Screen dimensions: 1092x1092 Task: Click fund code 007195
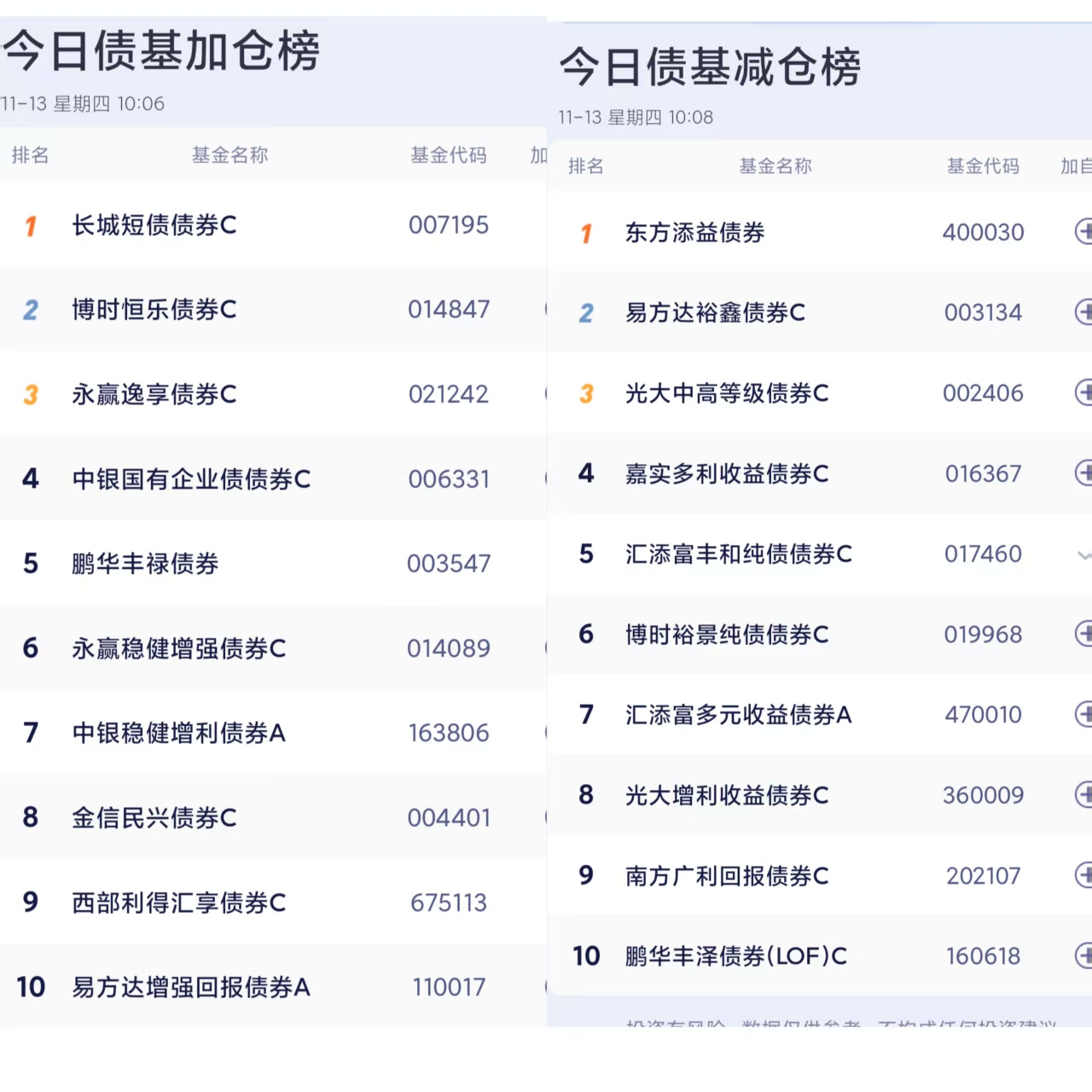pyautogui.click(x=449, y=225)
